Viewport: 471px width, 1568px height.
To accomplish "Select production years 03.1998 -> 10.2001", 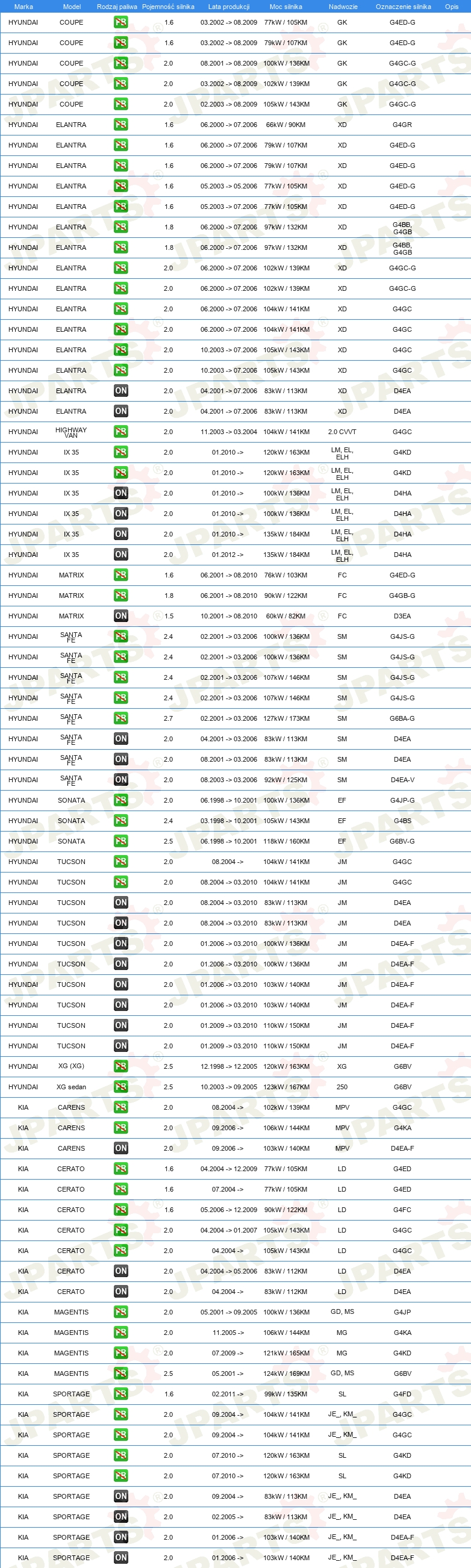I will (x=229, y=821).
